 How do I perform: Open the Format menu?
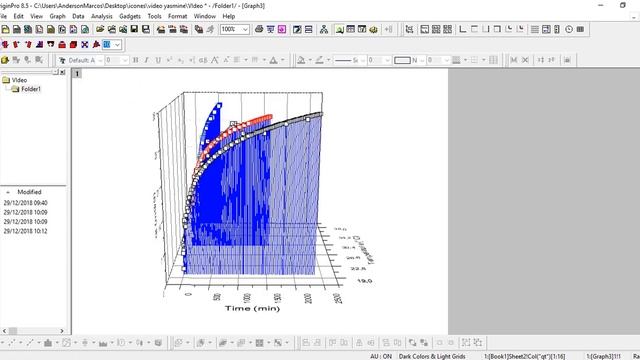pos(178,16)
